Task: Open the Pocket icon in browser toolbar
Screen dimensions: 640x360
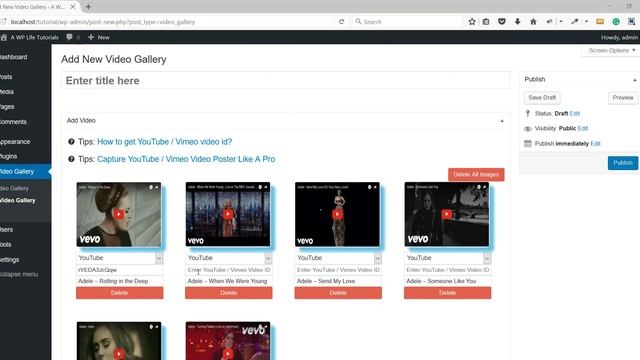Action: [502, 22]
